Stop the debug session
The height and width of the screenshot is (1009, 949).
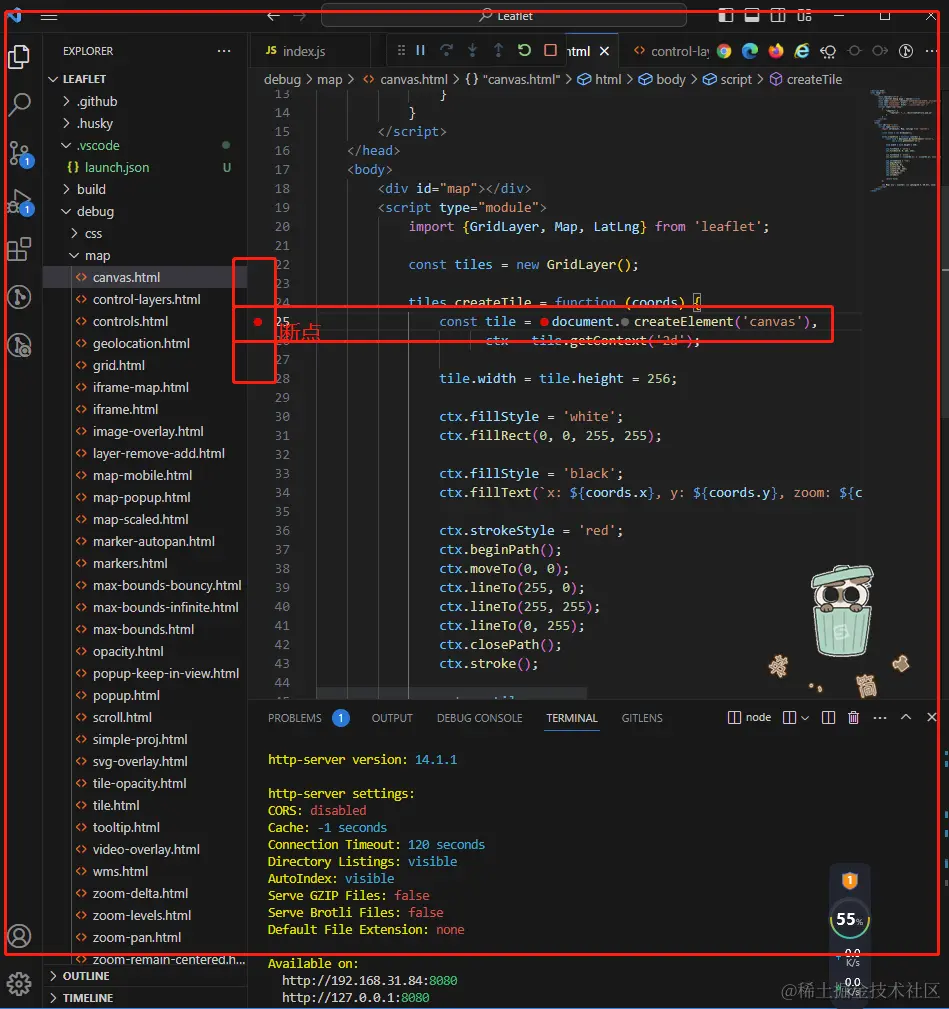(550, 50)
